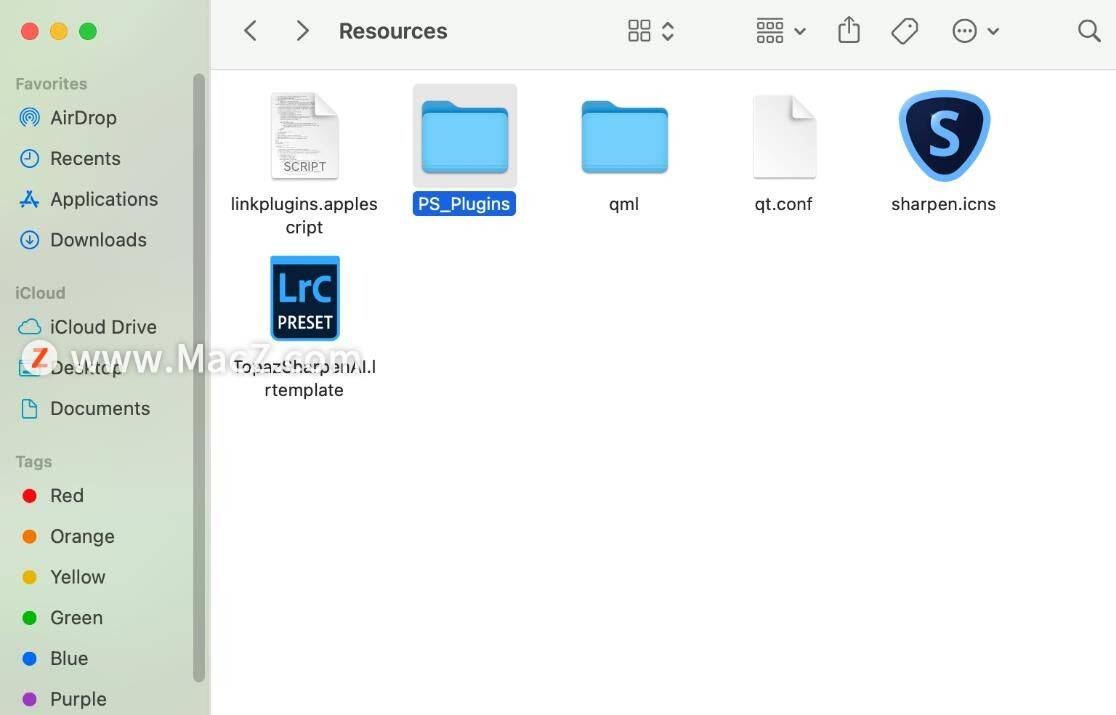Select the PS_Plugins folder
This screenshot has width=1116, height=715.
pos(464,137)
